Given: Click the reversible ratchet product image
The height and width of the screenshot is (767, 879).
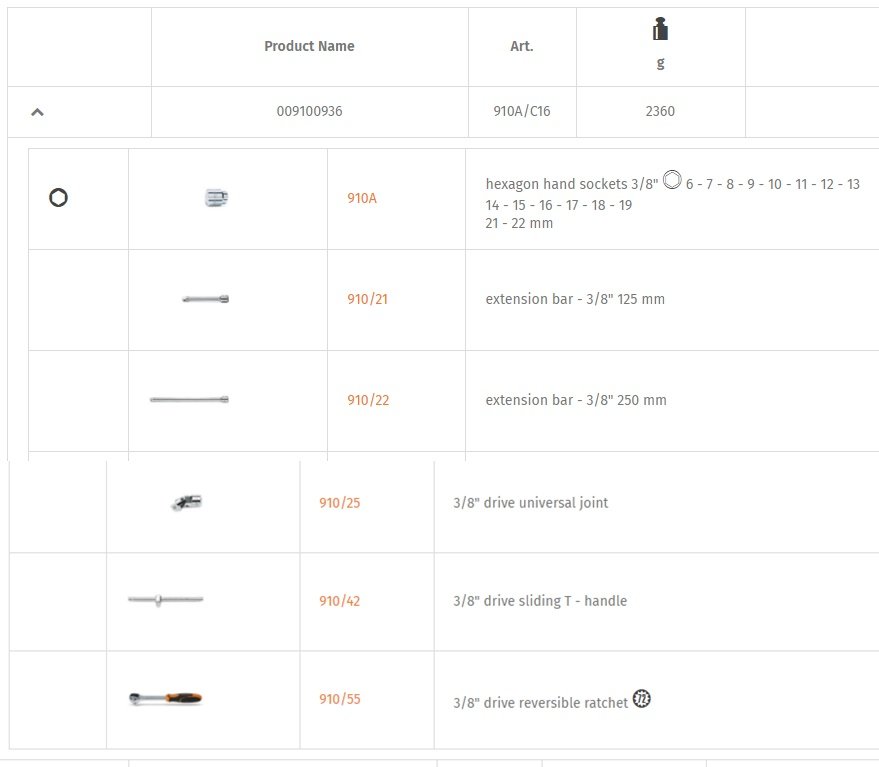Looking at the screenshot, I should pos(165,699).
